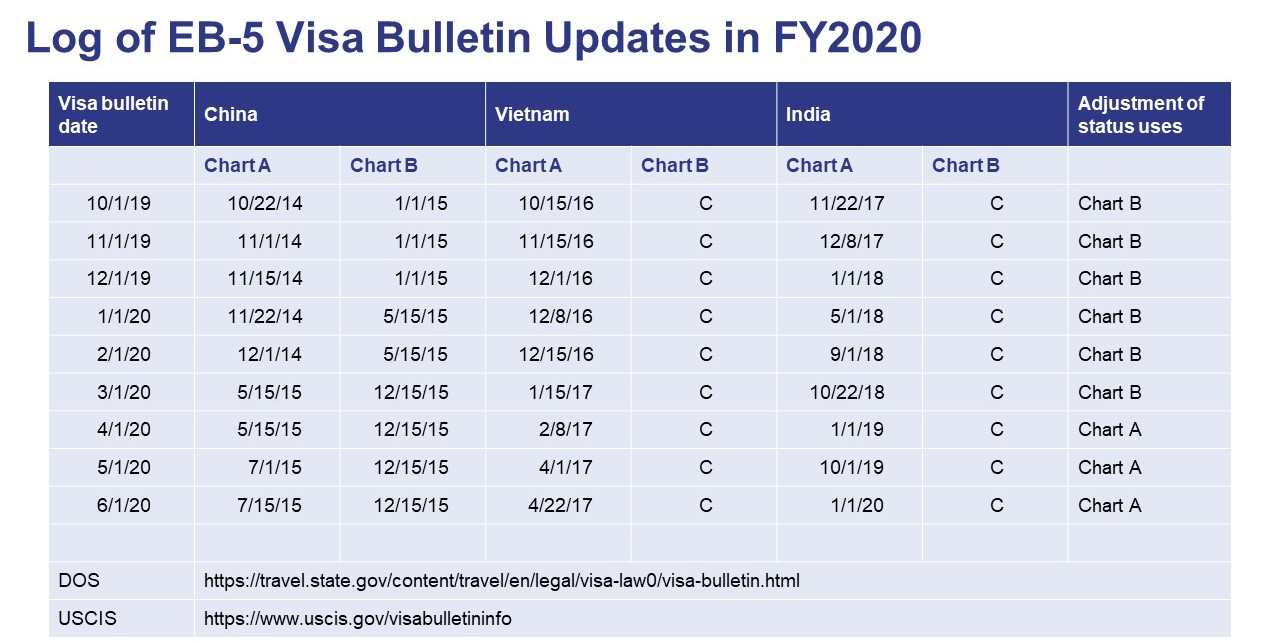Click the USCIS row label
Image resolution: width=1280 pixels, height=643 pixels.
87,618
